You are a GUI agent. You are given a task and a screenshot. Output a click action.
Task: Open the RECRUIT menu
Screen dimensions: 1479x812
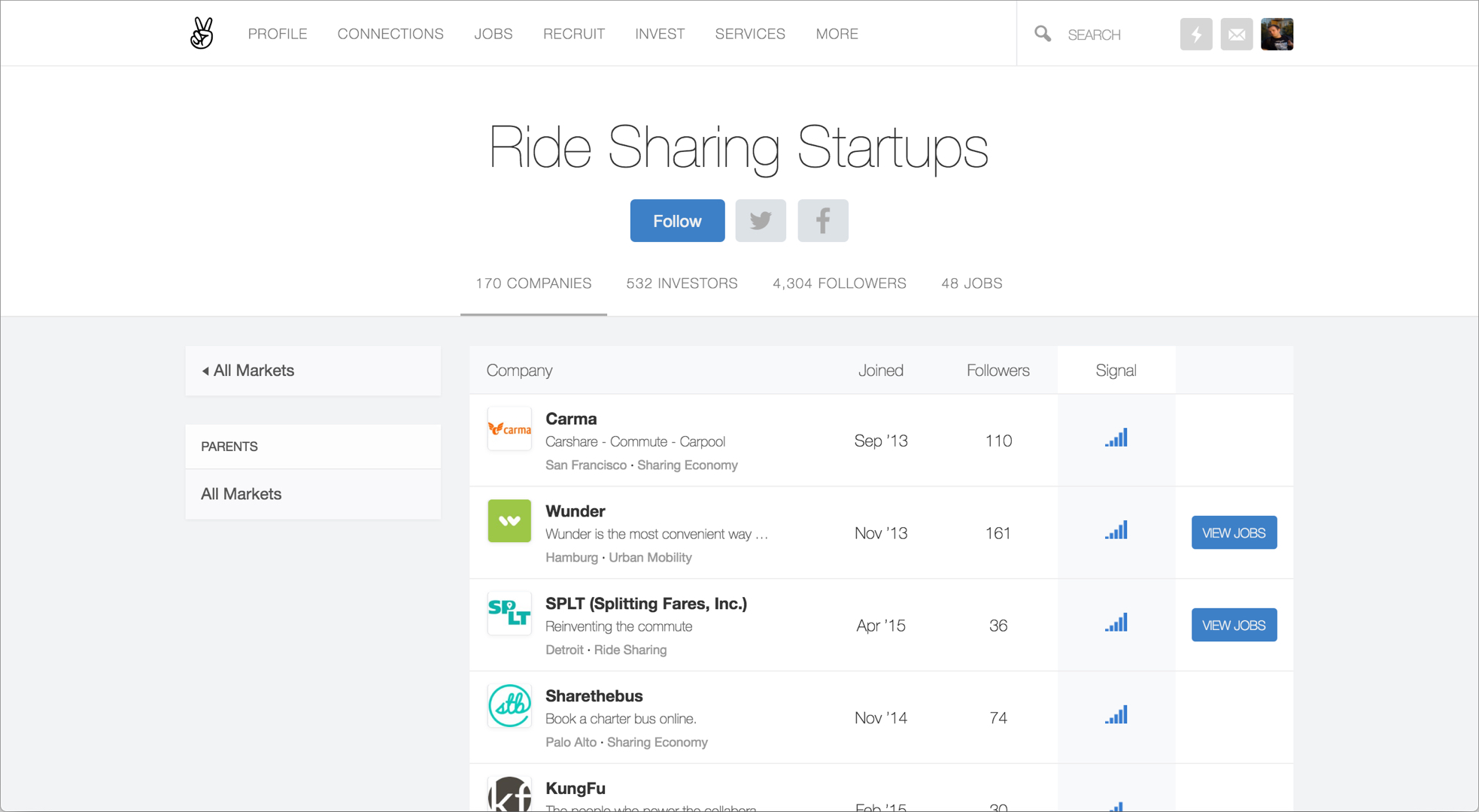tap(574, 34)
